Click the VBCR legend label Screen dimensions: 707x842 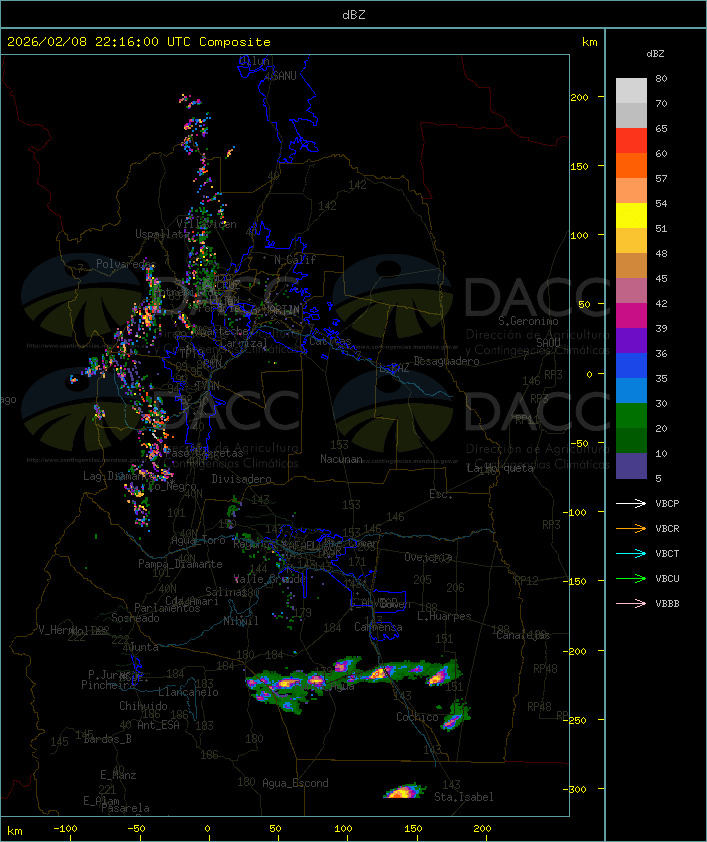667,529
